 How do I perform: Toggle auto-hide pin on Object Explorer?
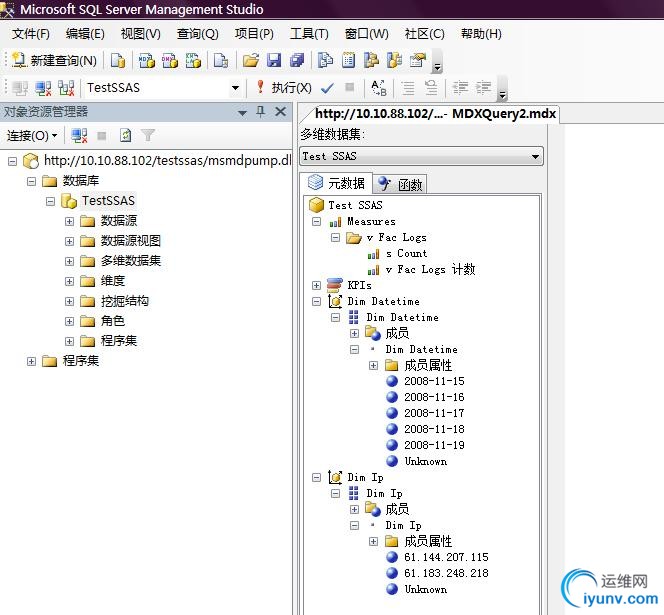tap(260, 112)
